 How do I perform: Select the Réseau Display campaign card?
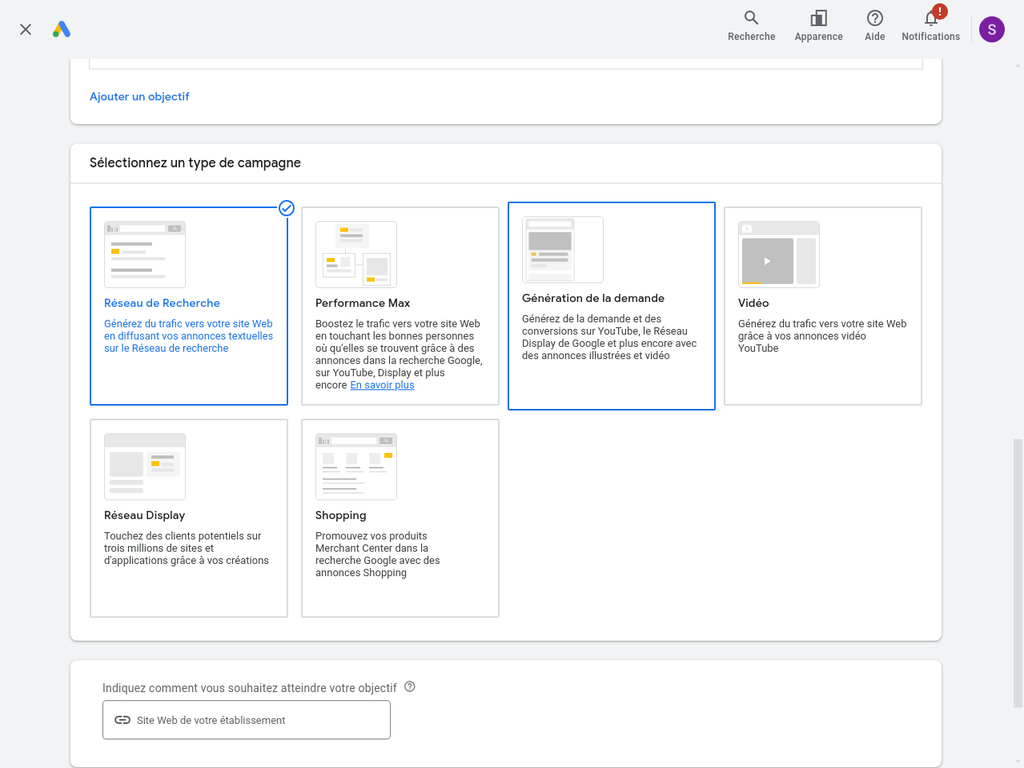189,518
